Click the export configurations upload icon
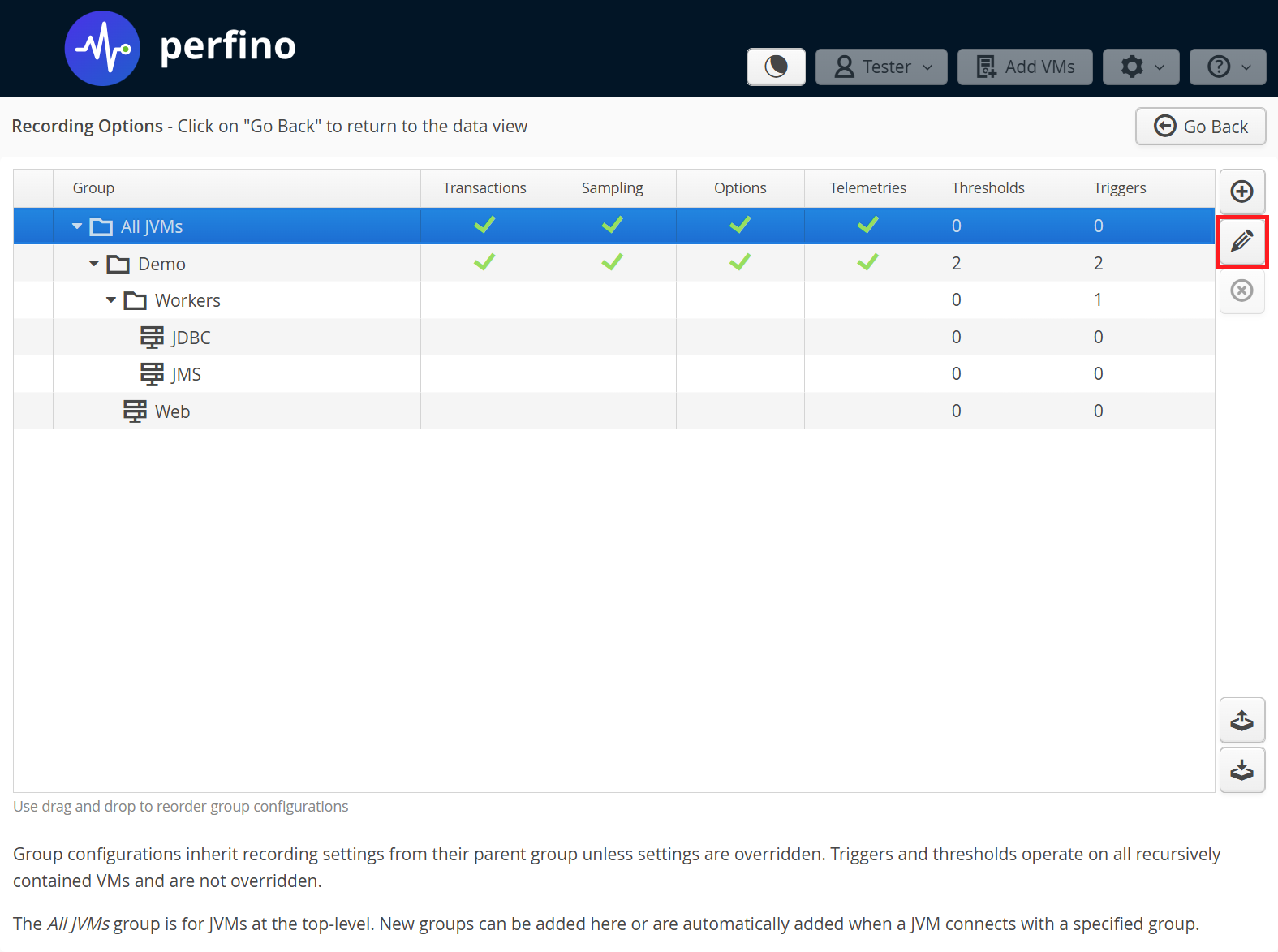1278x952 pixels. click(x=1241, y=720)
